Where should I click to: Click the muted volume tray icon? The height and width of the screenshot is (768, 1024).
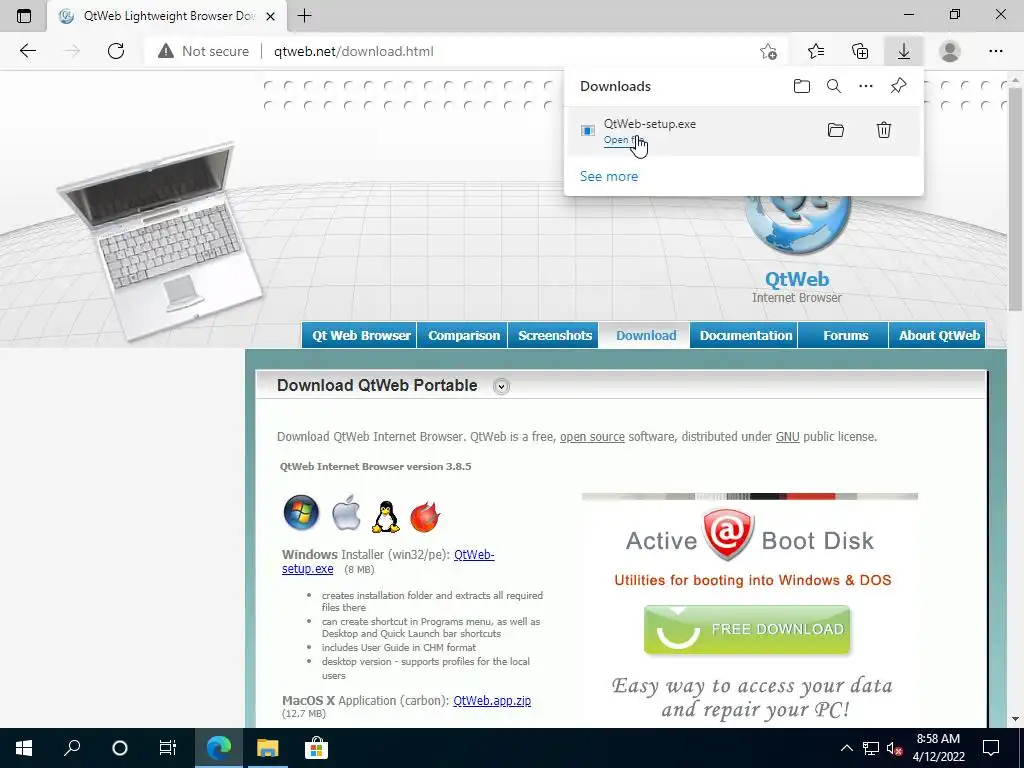click(x=894, y=748)
